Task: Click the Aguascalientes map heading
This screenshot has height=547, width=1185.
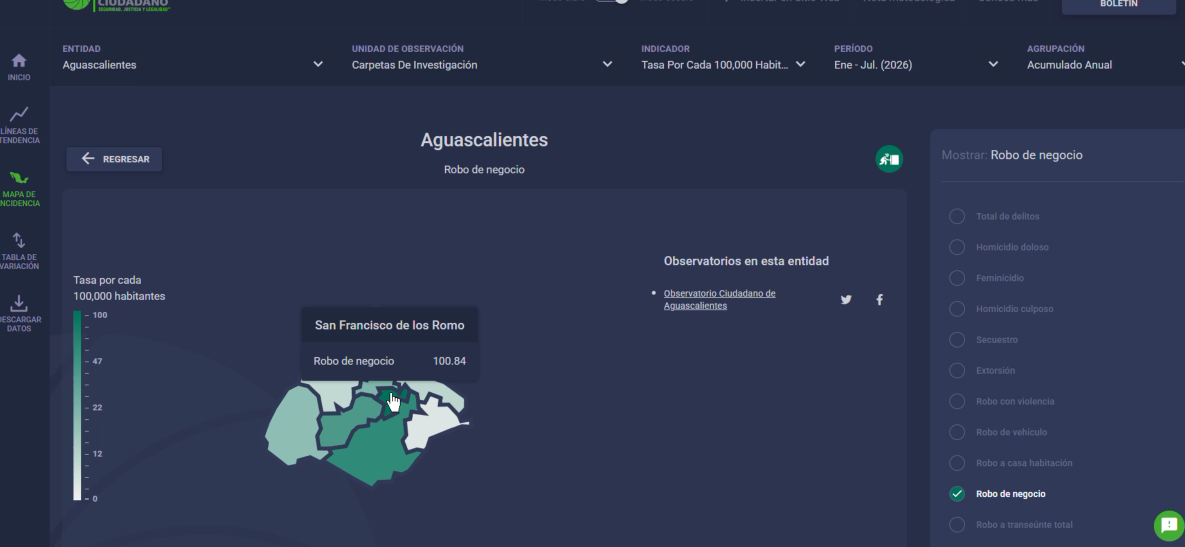Action: tap(484, 140)
